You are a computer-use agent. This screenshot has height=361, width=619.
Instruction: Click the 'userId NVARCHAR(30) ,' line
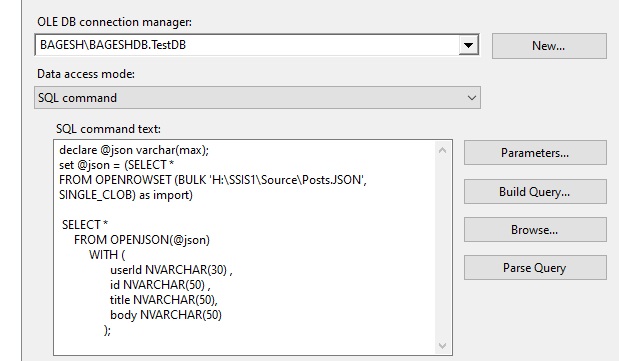171,270
